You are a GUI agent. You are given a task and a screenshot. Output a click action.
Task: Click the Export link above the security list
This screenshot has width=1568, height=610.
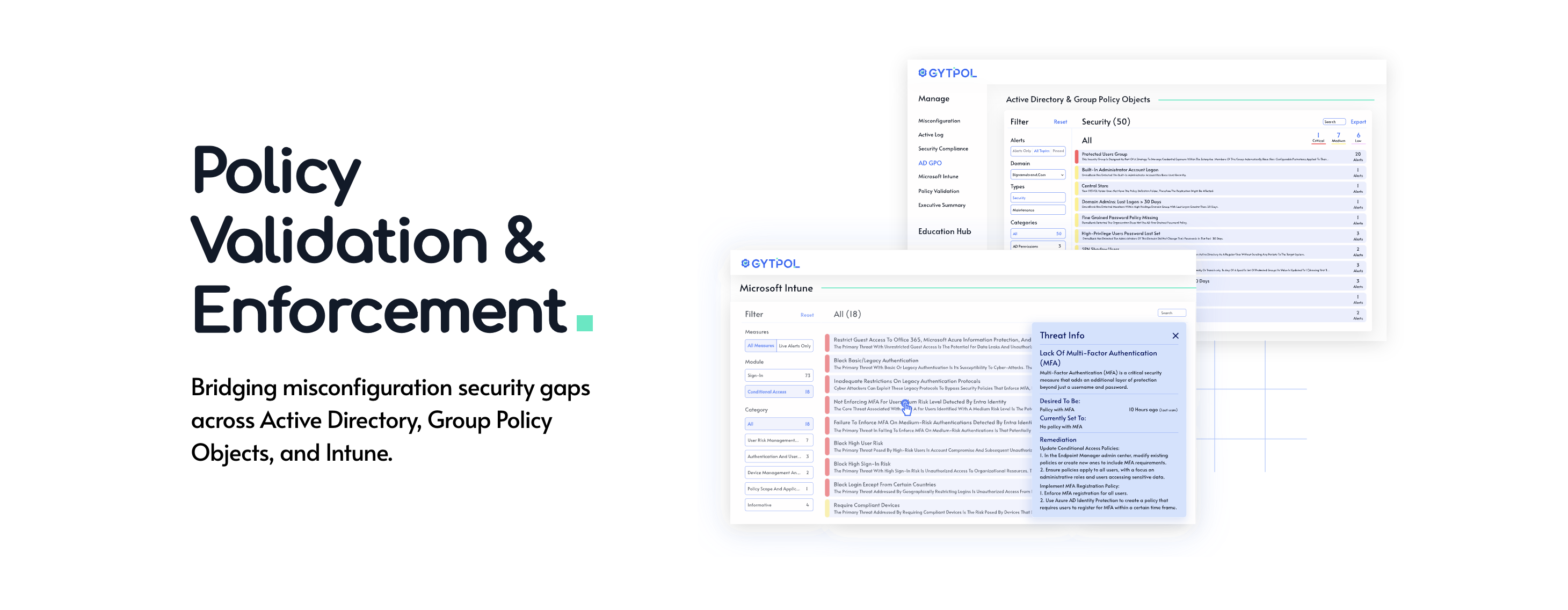point(1358,121)
